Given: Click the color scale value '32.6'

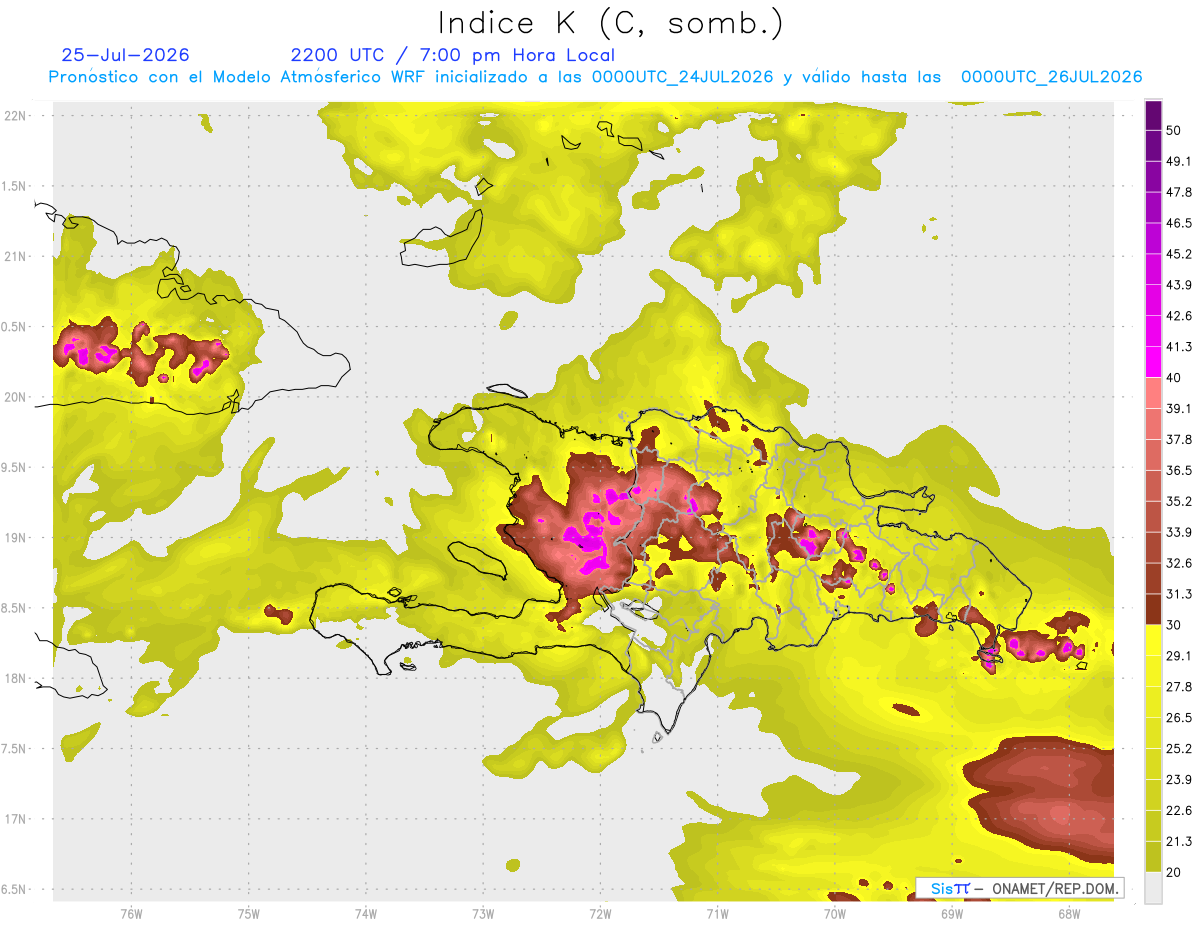Looking at the screenshot, I should tap(1178, 563).
